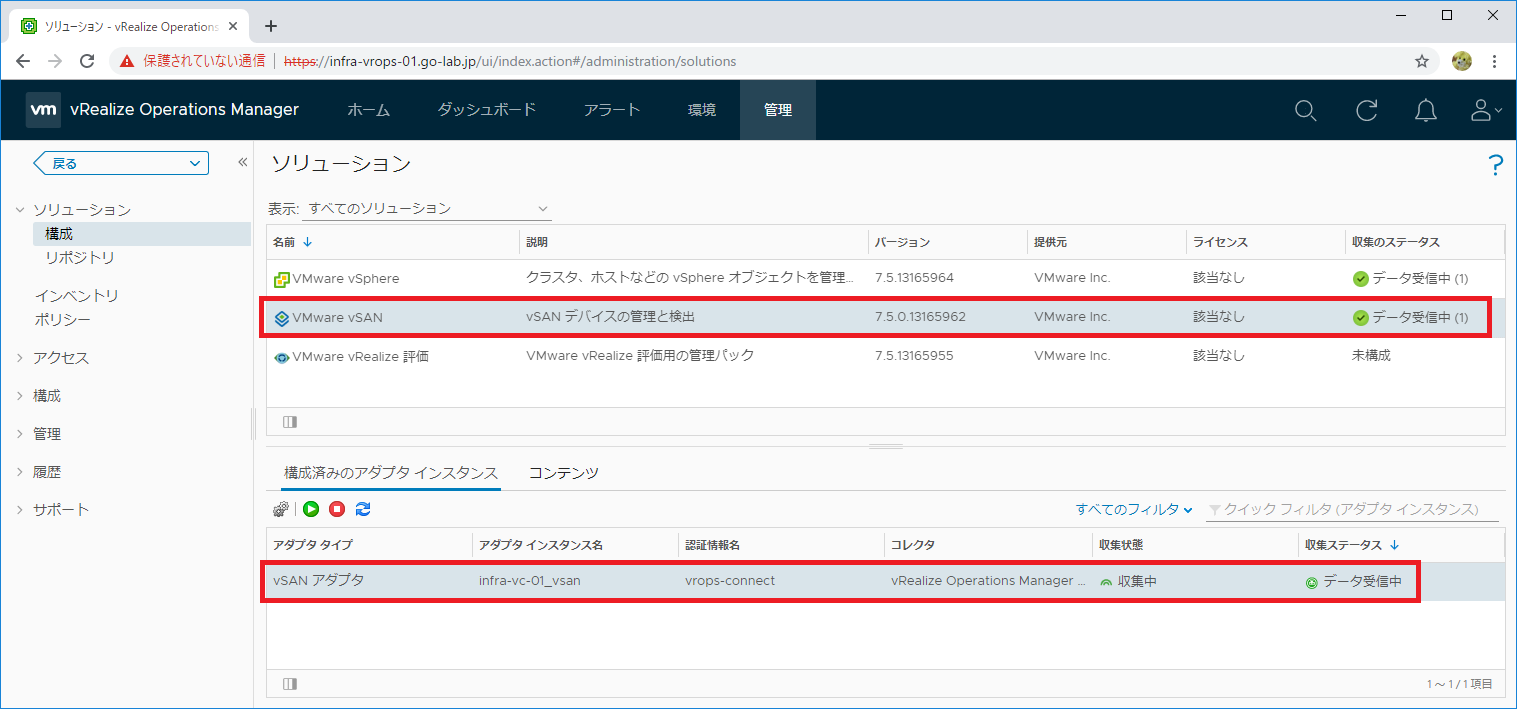Viewport: 1517px width, 709px height.
Task: Select the highlighted 構成 item under ソリューション
Action: click(141, 234)
